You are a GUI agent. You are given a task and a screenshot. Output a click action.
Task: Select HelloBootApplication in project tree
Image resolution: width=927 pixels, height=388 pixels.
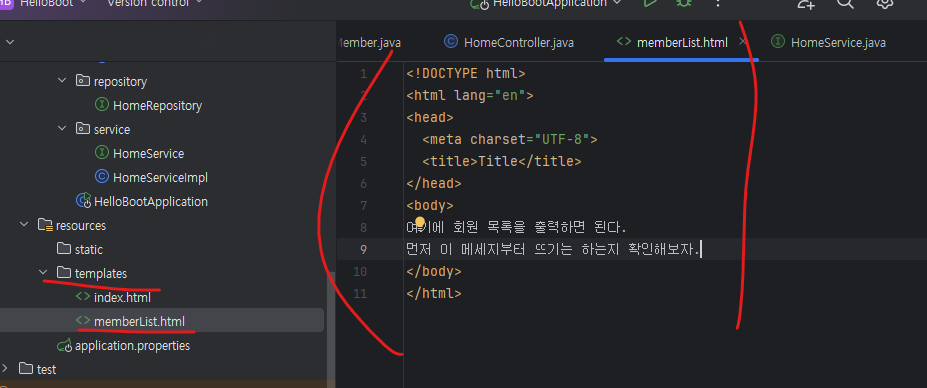tap(151, 201)
